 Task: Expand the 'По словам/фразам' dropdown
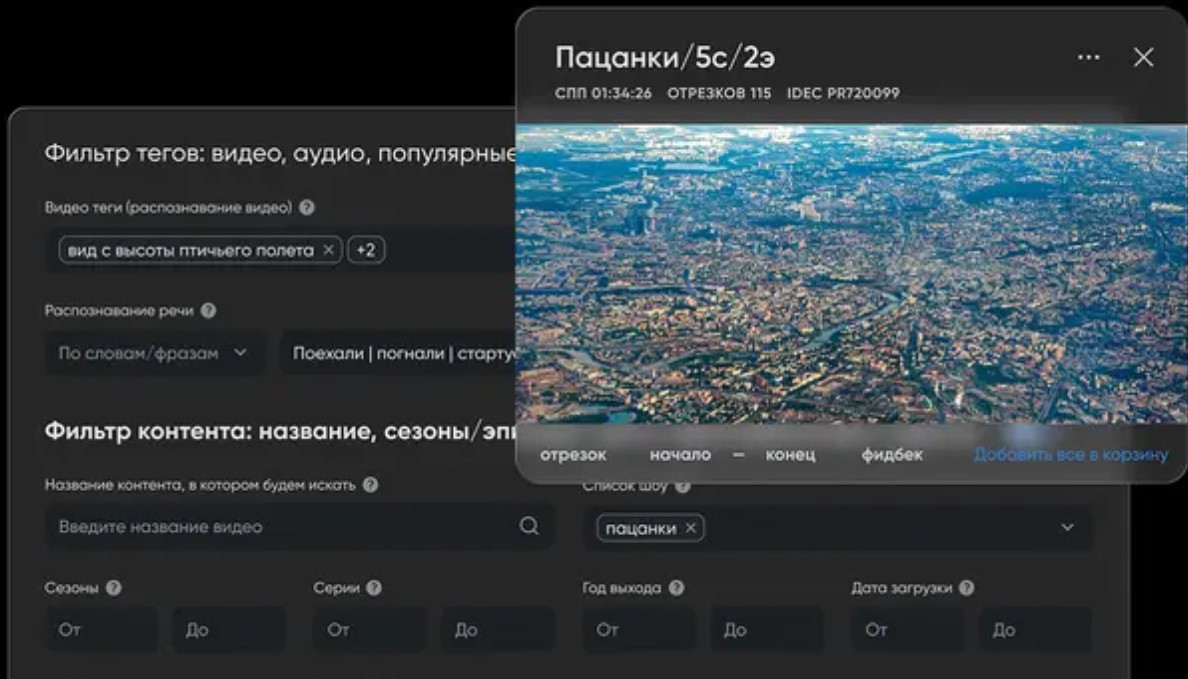(x=155, y=353)
